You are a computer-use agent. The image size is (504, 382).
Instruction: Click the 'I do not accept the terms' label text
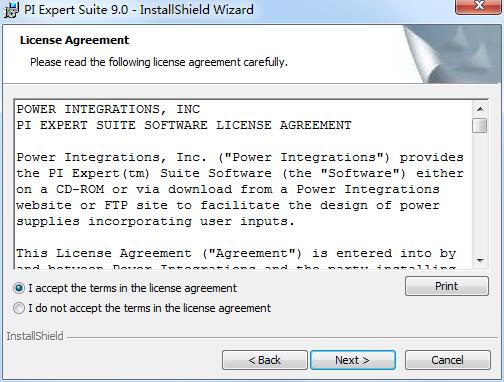pyautogui.click(x=149, y=308)
